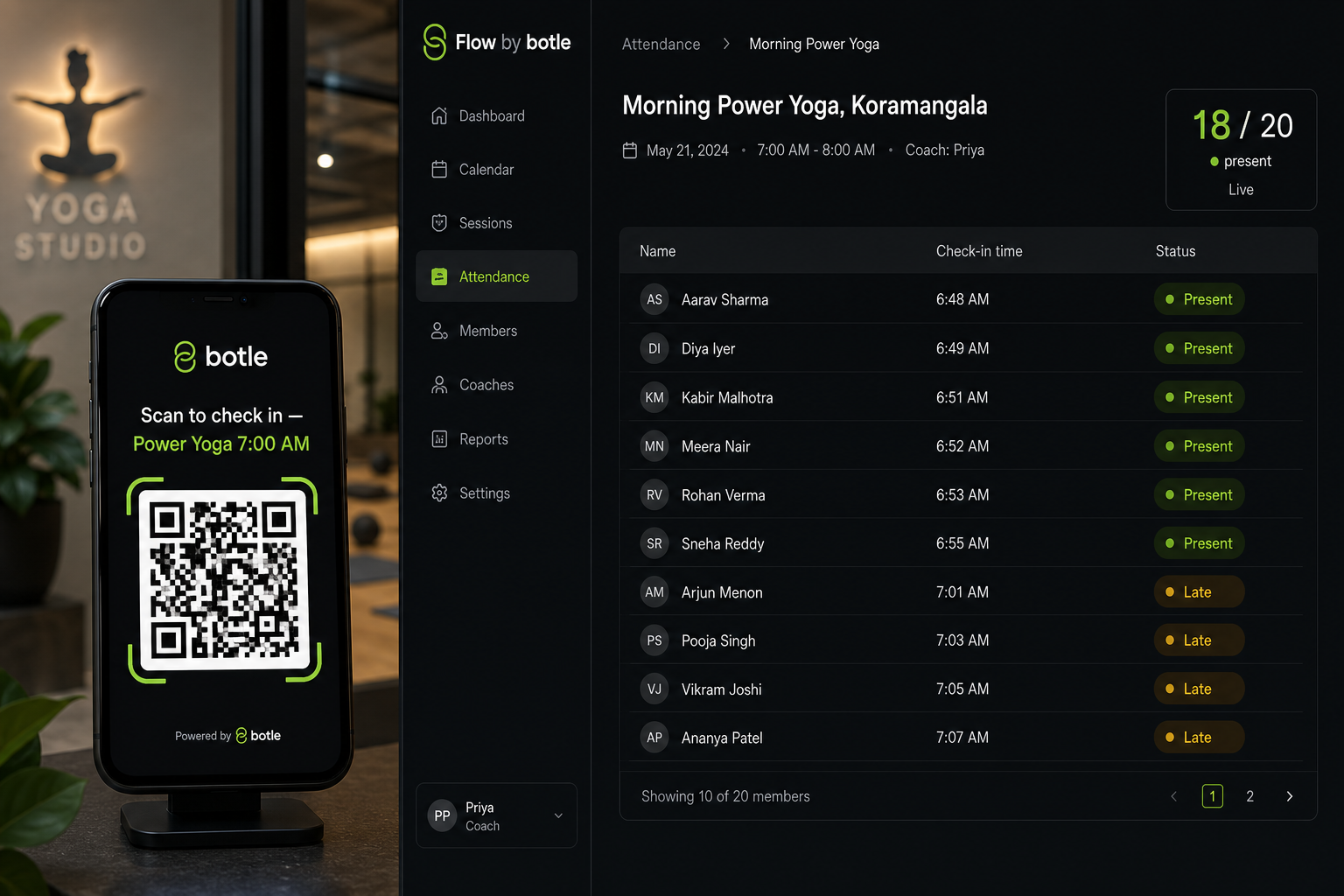Viewport: 1344px width, 896px height.
Task: Go to the next page arrow
Action: 1290,796
